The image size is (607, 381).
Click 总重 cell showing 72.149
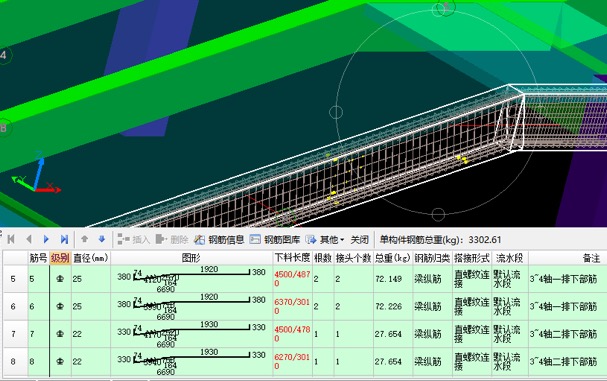coord(393,279)
